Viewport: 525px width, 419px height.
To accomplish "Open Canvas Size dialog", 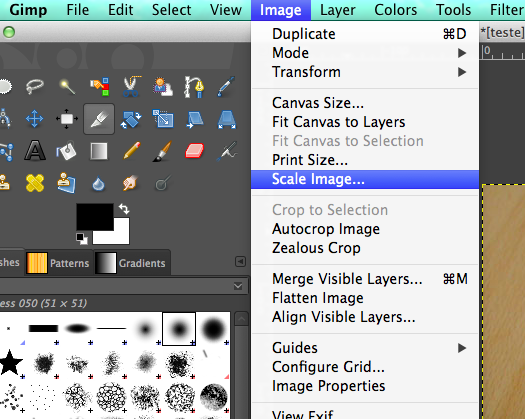I will (365, 103).
